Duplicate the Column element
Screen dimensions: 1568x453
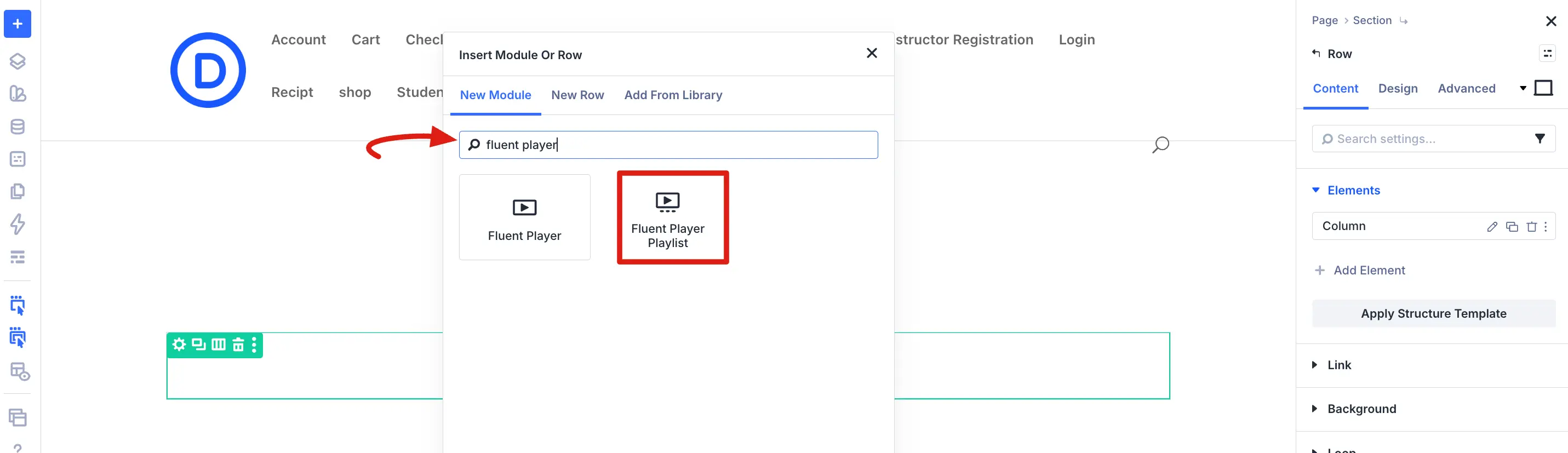[1512, 227]
